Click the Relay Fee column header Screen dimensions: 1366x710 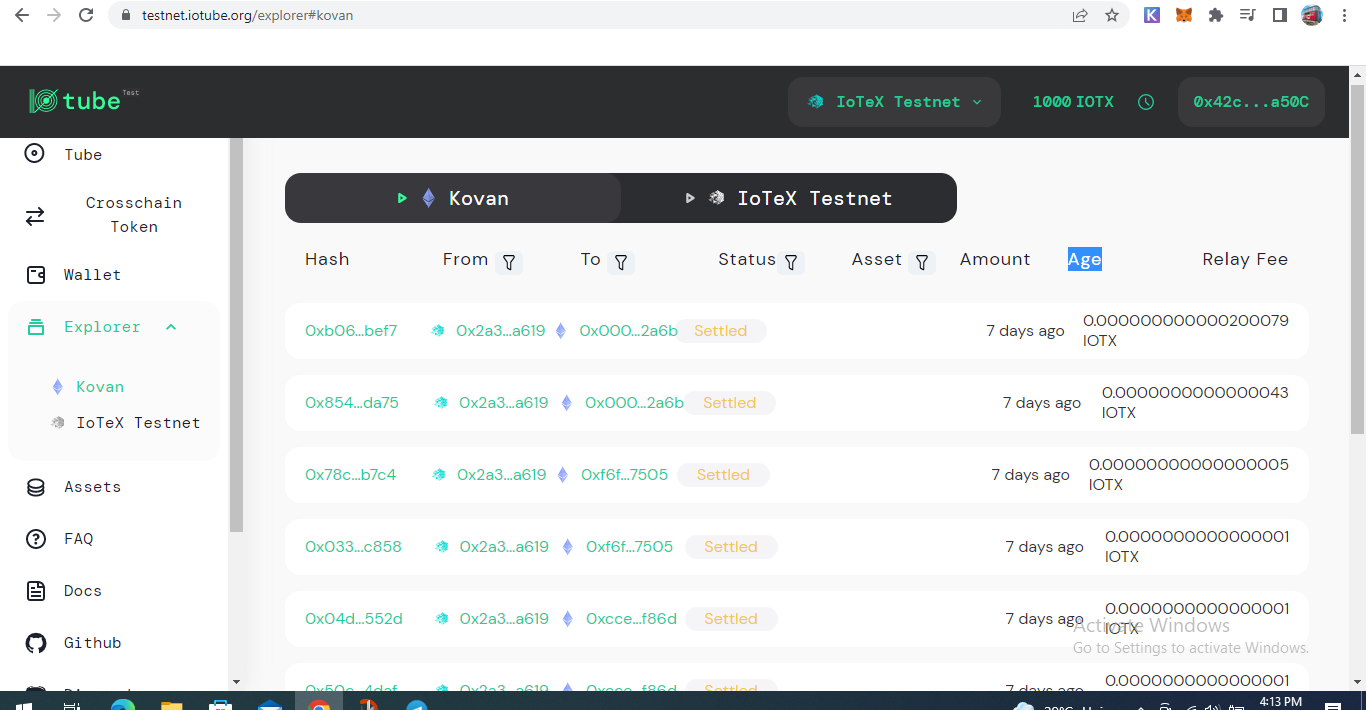(x=1245, y=259)
